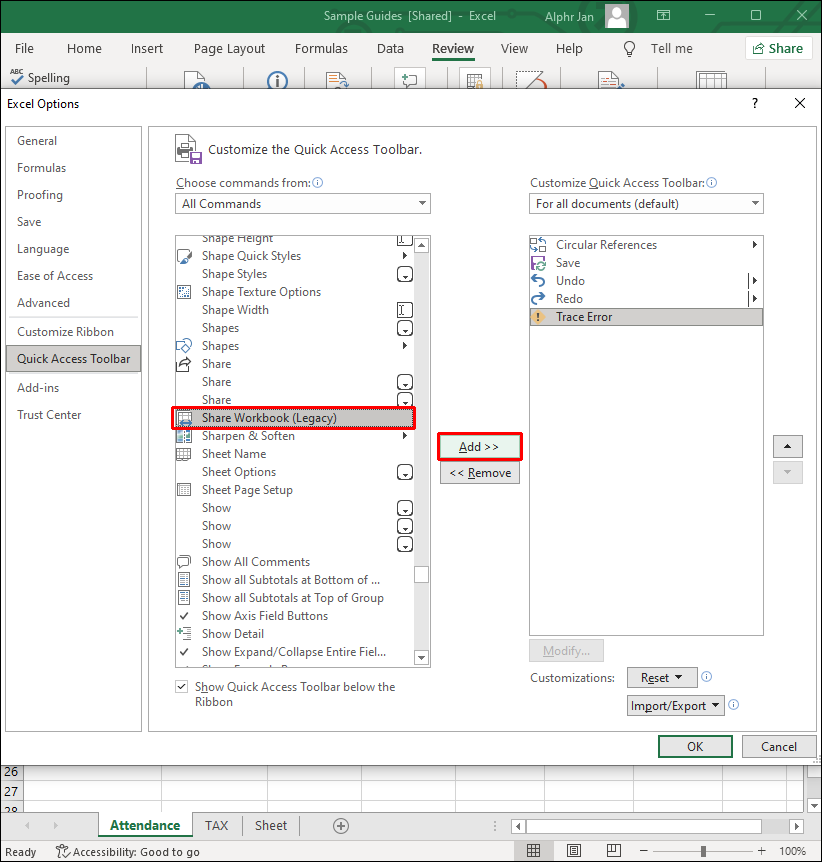Select the Save icon in toolbar list
This screenshot has height=862, width=822.
point(538,263)
